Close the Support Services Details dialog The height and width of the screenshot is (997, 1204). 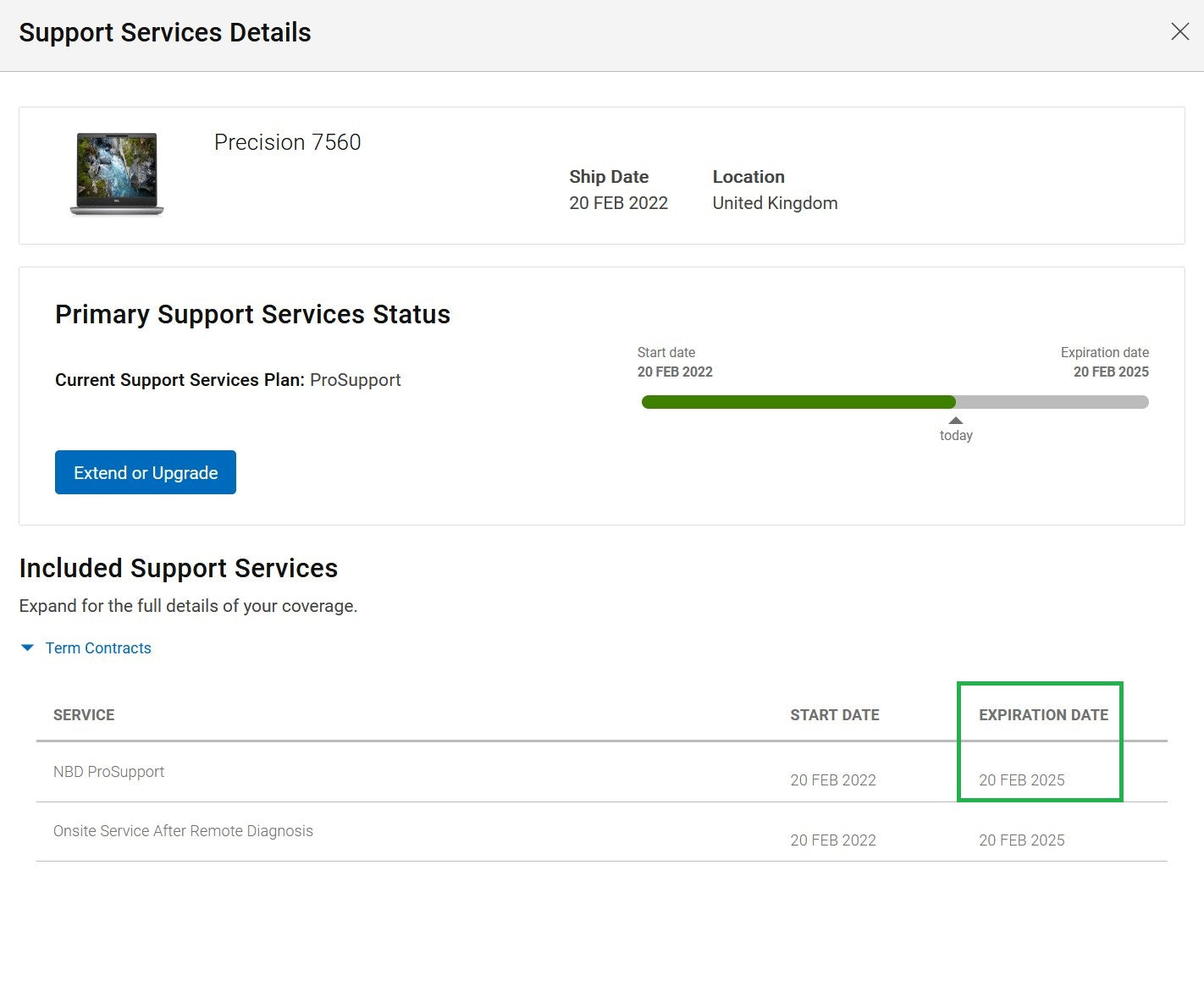pyautogui.click(x=1179, y=32)
